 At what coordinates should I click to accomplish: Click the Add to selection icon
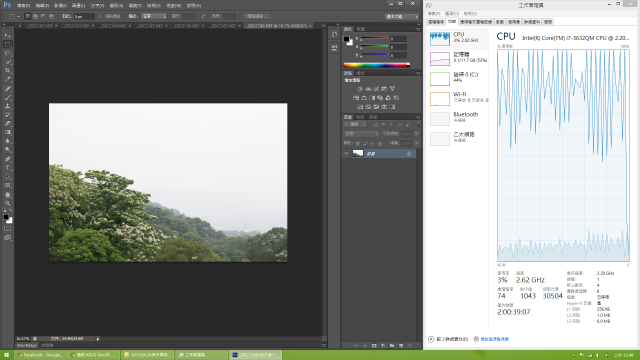(x=36, y=16)
